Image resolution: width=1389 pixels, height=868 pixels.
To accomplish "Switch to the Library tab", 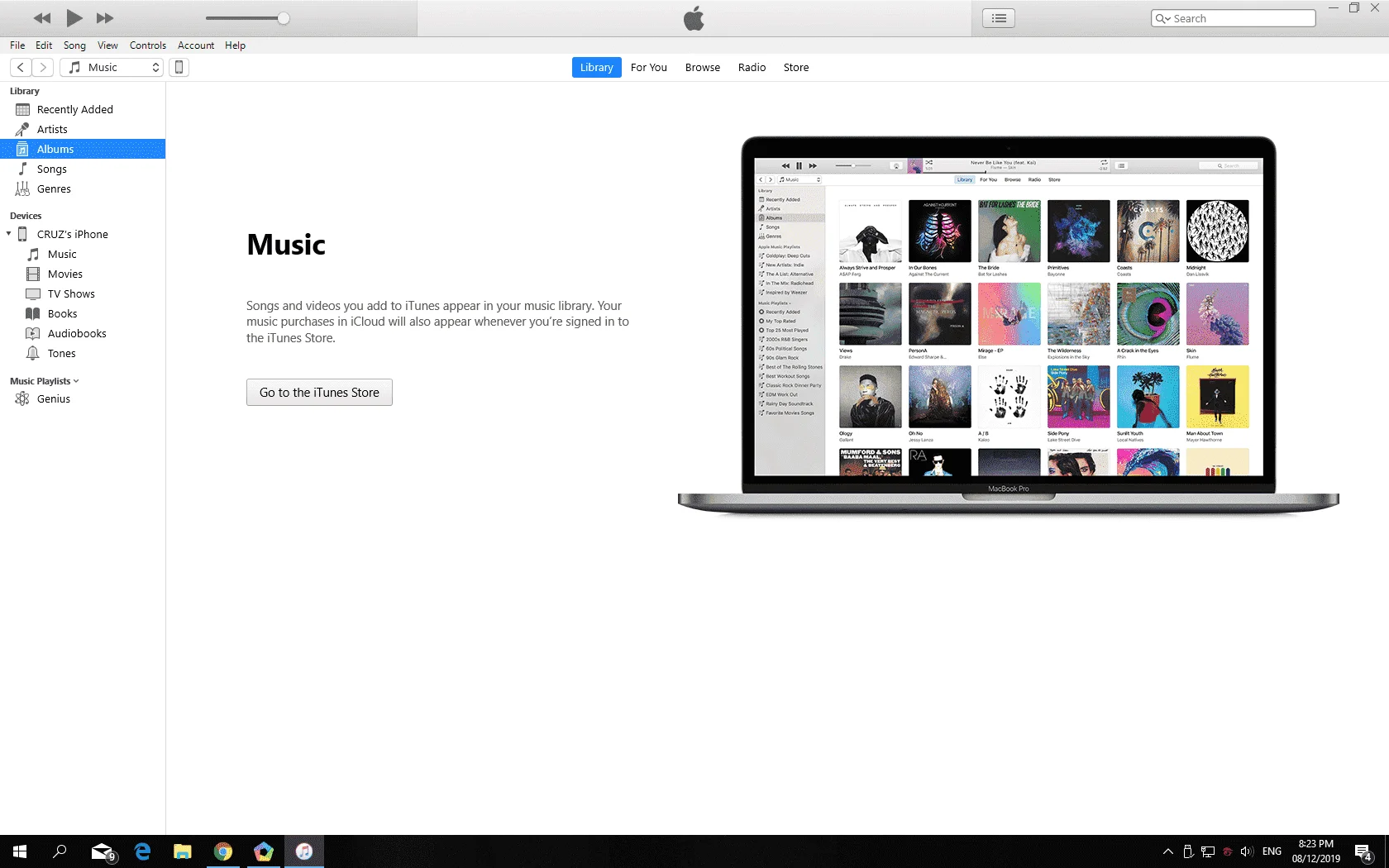I will [x=596, y=68].
